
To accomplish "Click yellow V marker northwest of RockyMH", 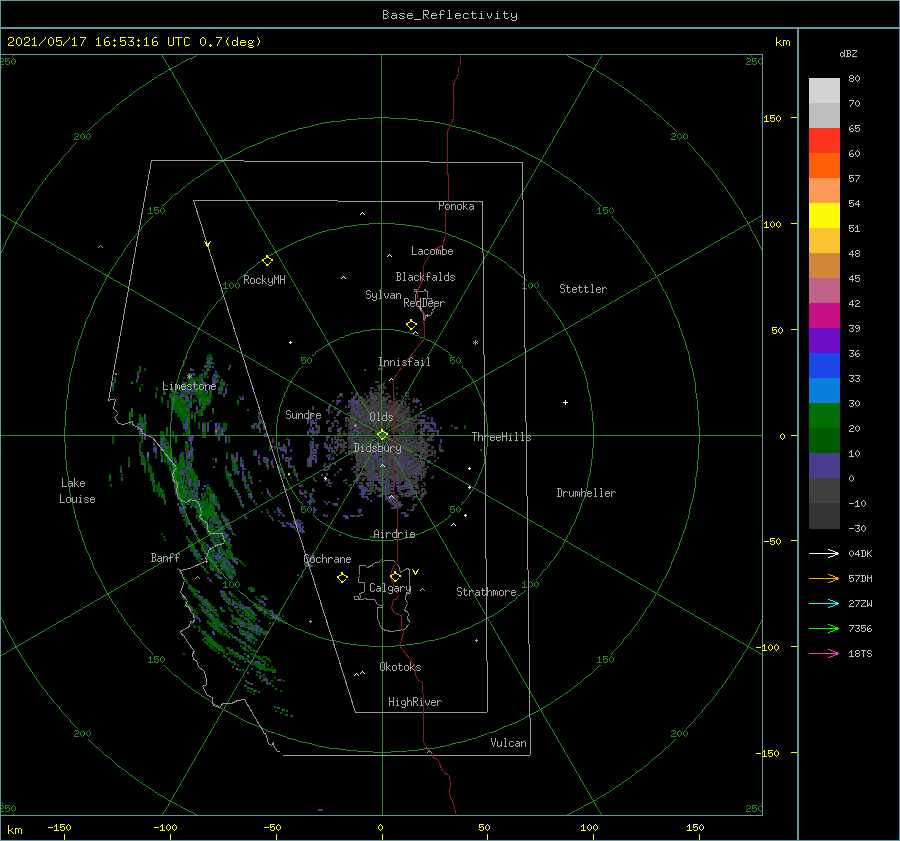I will (208, 244).
